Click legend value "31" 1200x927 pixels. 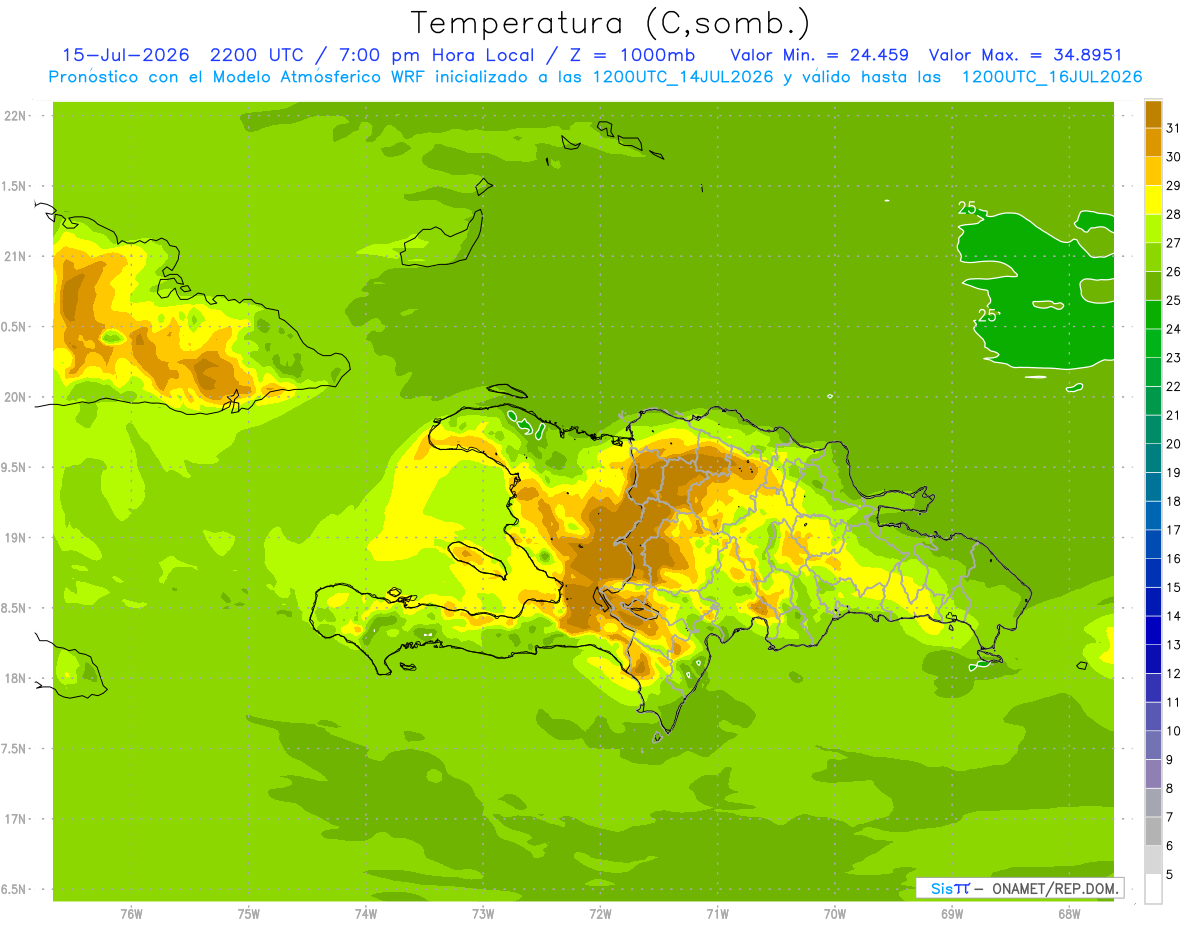click(x=1173, y=128)
